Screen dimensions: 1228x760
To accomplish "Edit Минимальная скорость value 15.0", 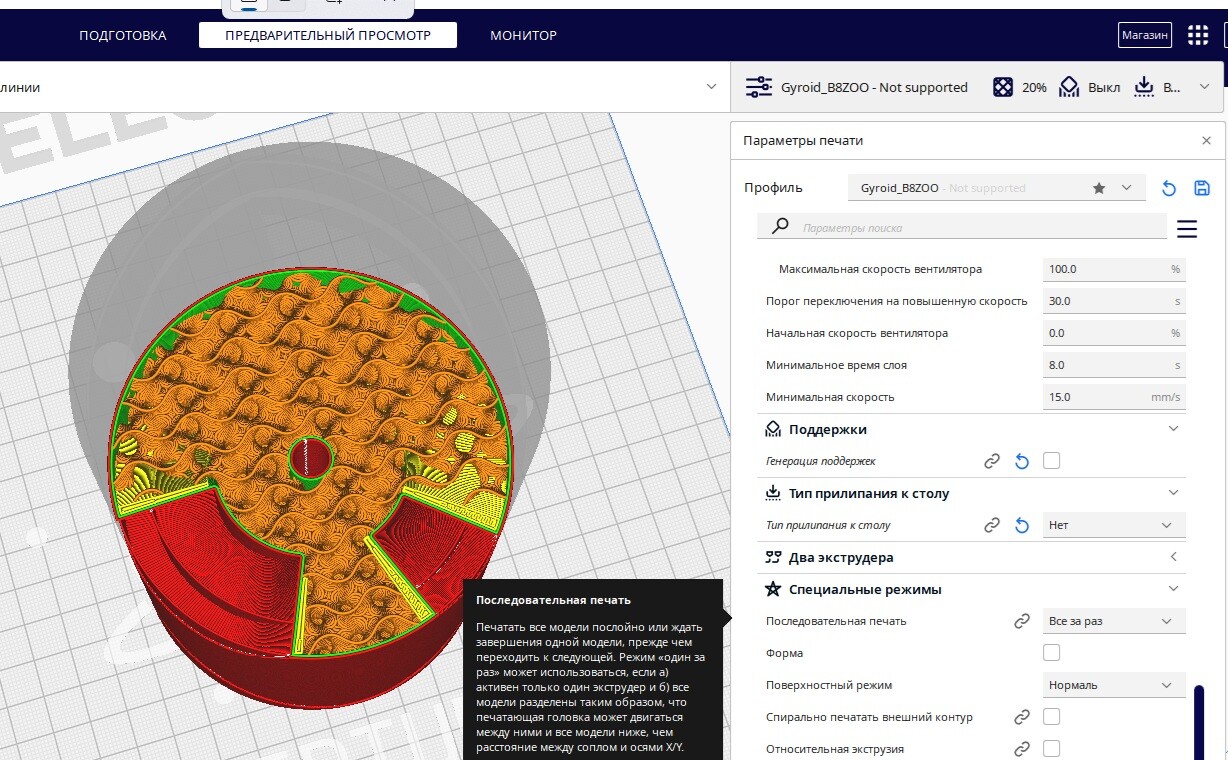I will (x=1114, y=397).
